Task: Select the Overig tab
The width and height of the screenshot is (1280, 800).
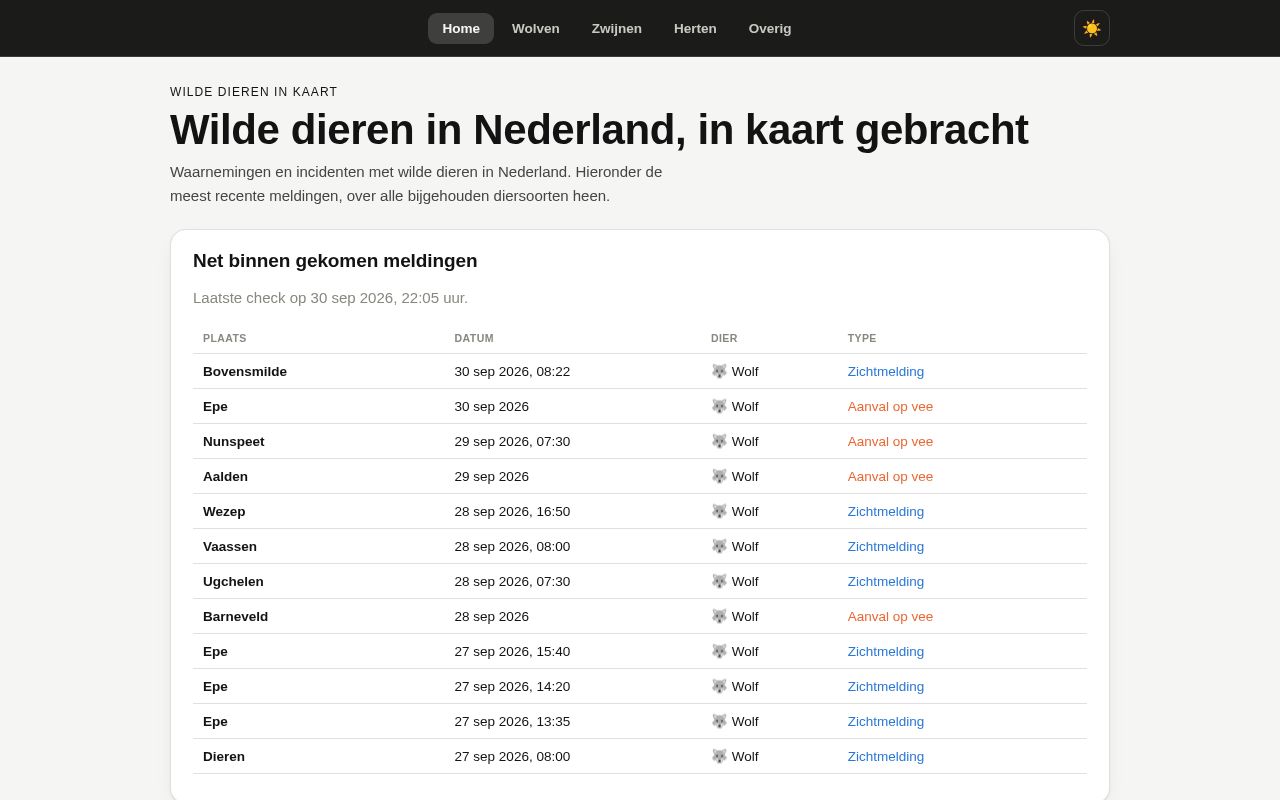Action: 770,28
